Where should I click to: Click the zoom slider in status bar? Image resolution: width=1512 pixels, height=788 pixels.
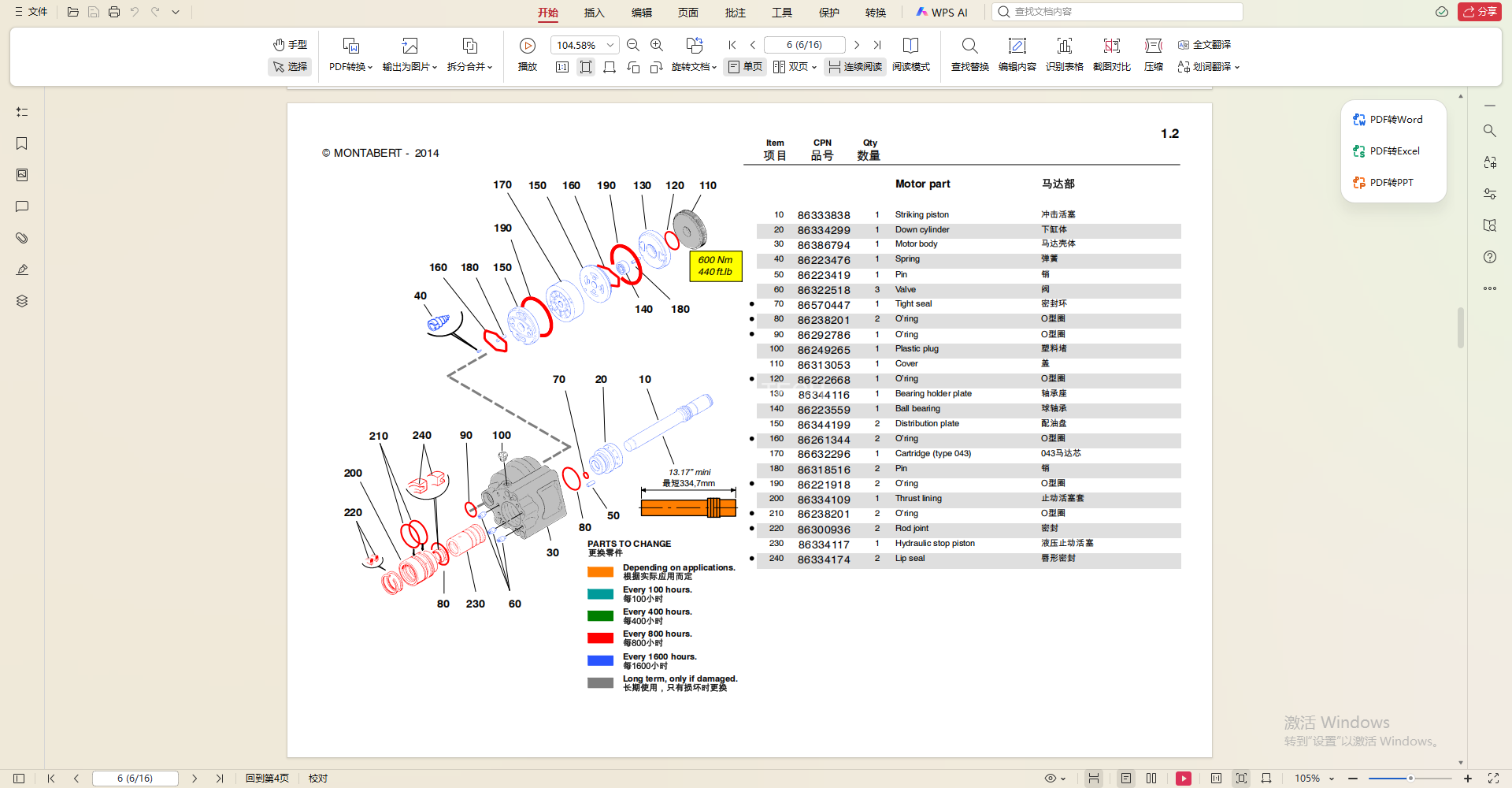click(x=1410, y=779)
